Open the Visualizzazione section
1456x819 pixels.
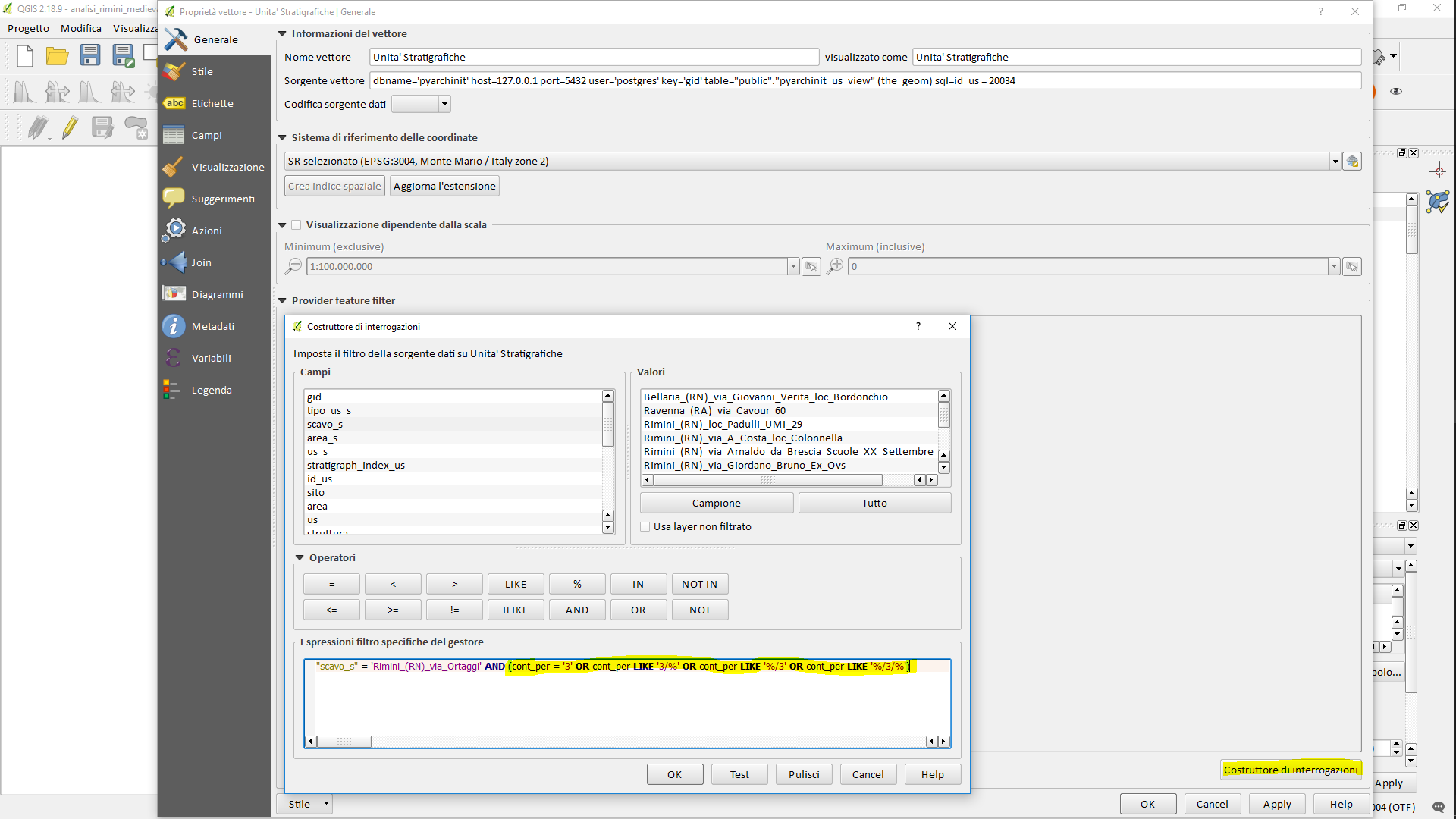tap(215, 167)
